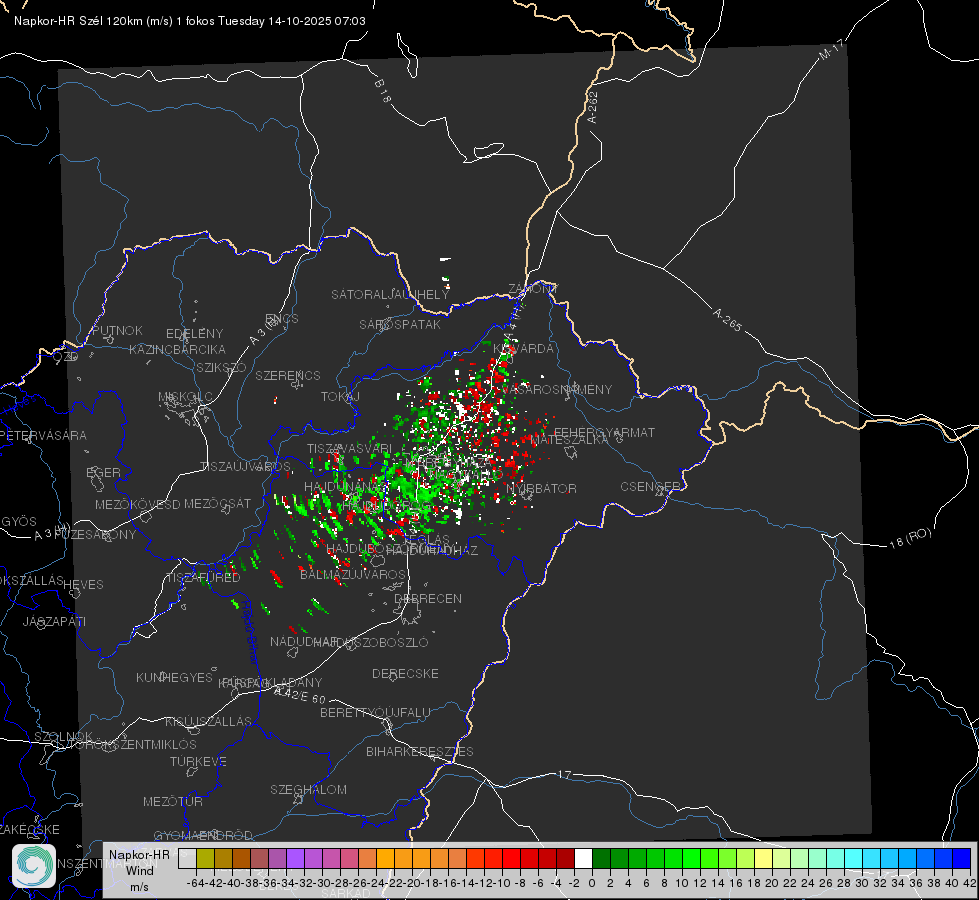This screenshot has height=900, width=979.
Task: Click the JÁSZAPÁTI city label
Action: pos(54,621)
